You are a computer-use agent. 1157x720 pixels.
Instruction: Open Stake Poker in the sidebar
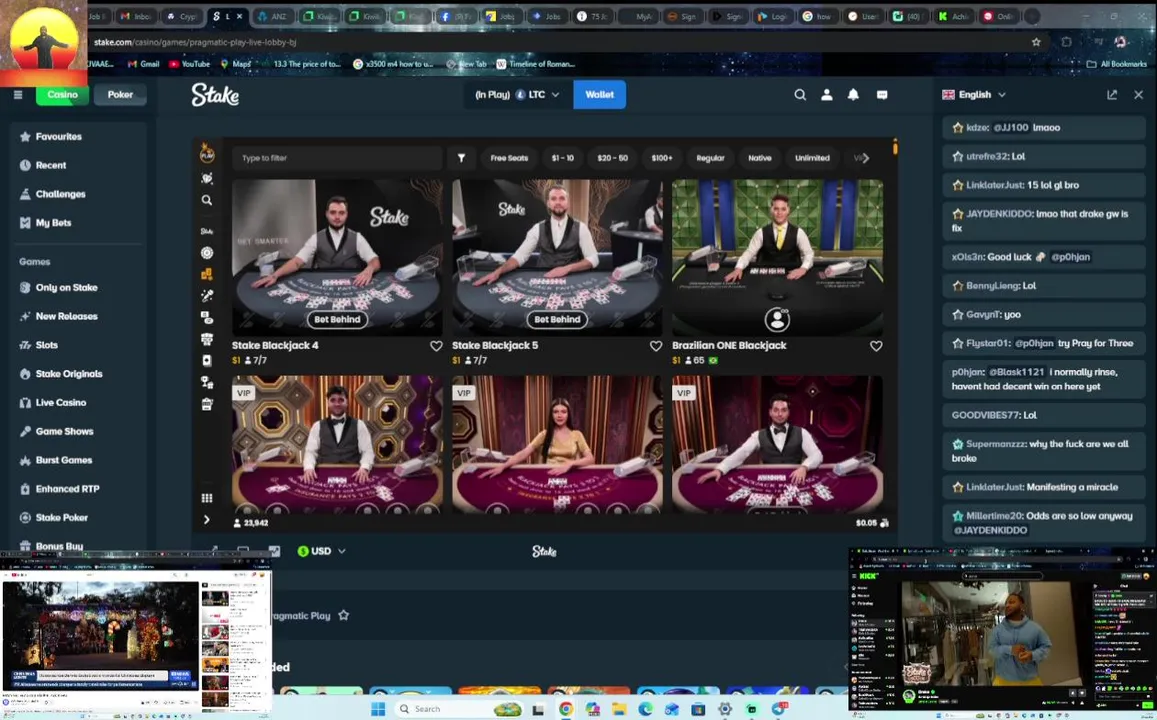coord(76,518)
